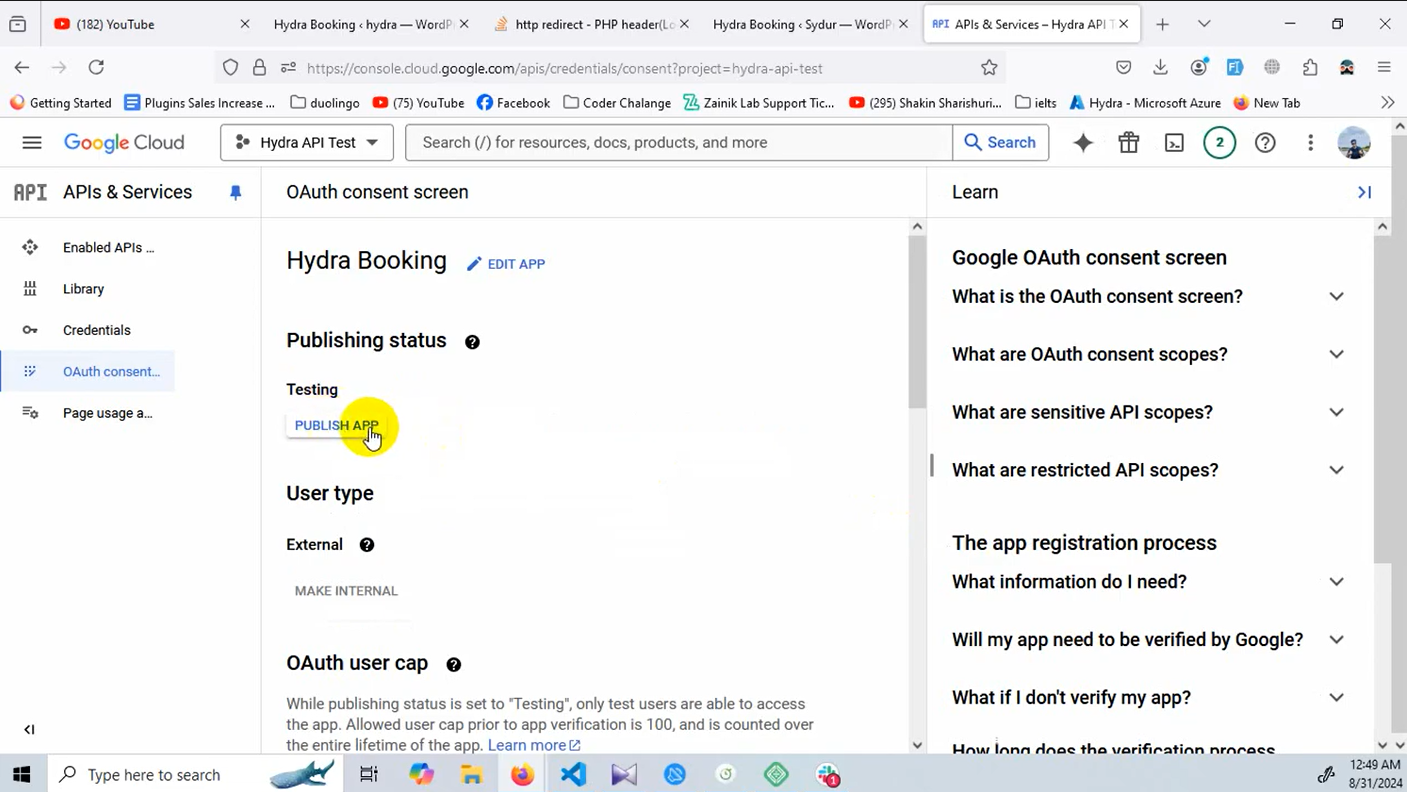Click the PUBLISH APP button

pyautogui.click(x=336, y=425)
